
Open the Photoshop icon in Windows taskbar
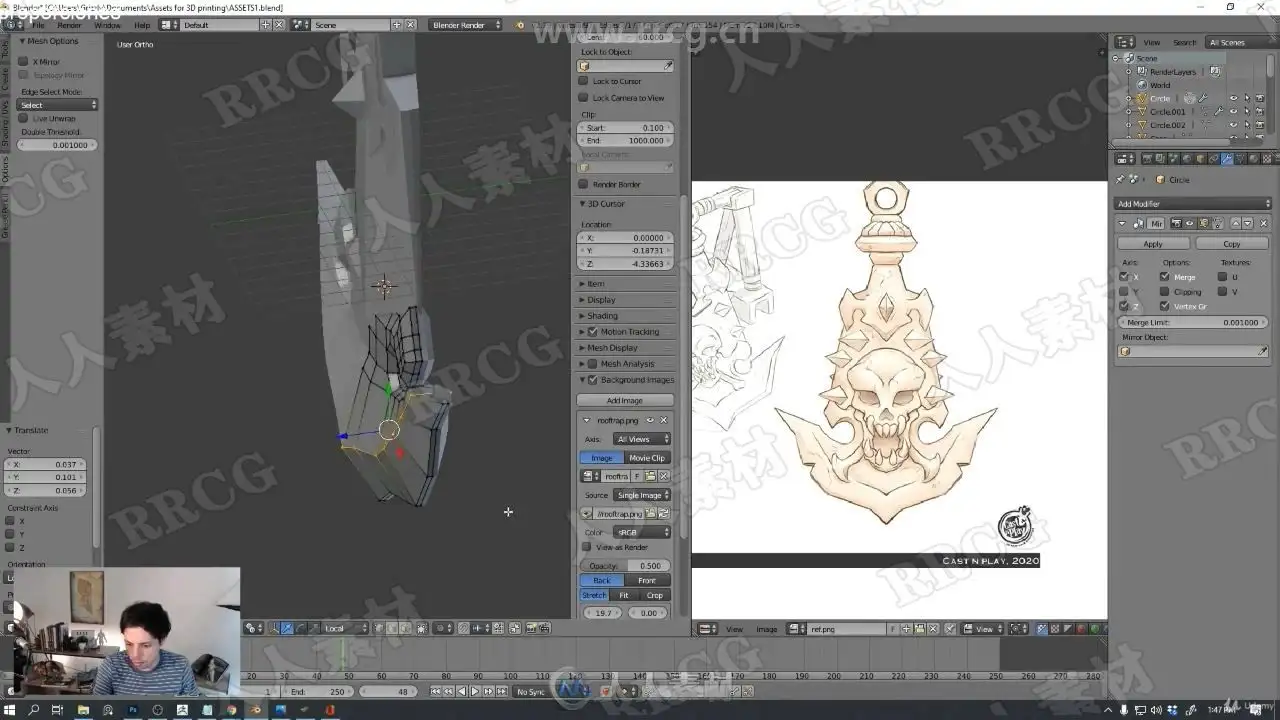pyautogui.click(x=132, y=710)
